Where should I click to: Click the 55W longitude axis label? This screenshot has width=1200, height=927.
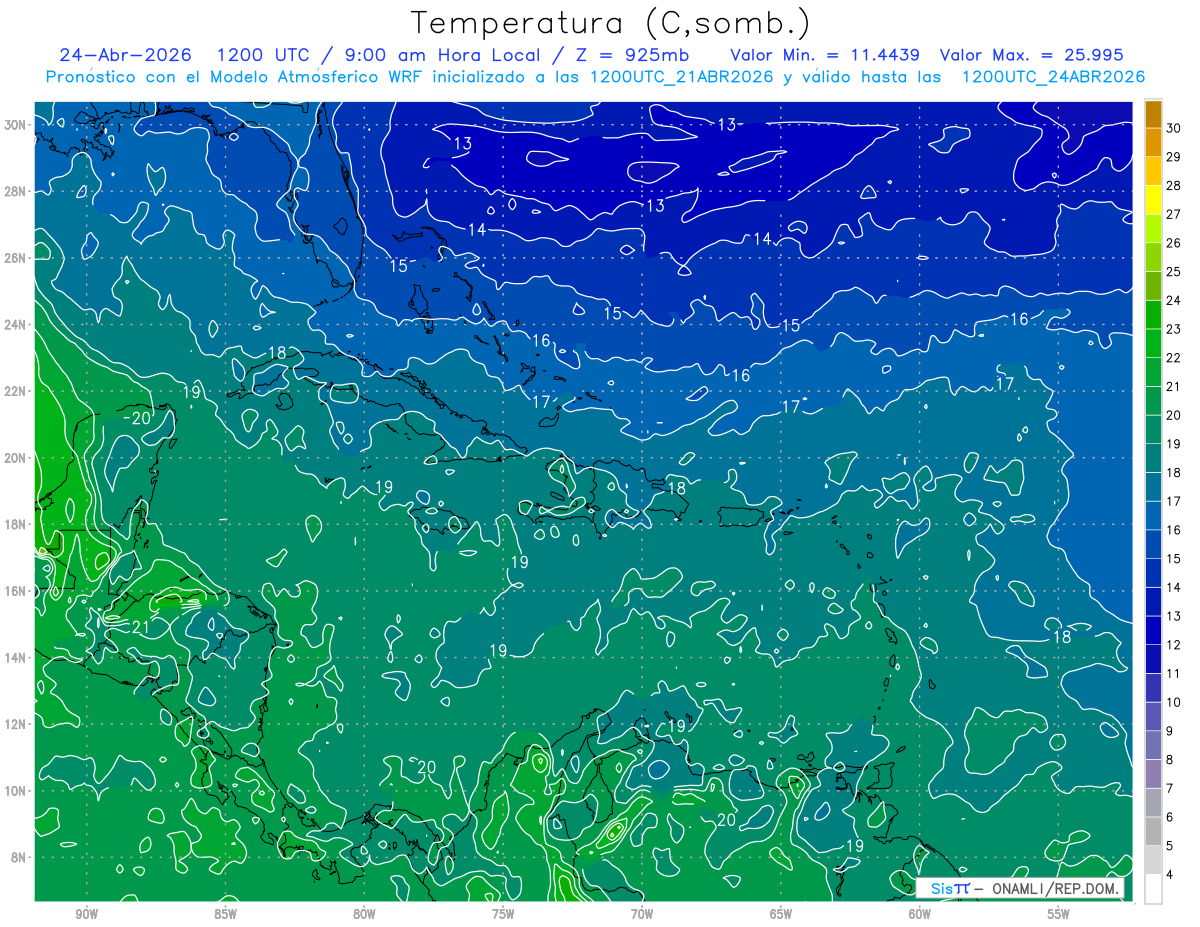[x=1059, y=913]
